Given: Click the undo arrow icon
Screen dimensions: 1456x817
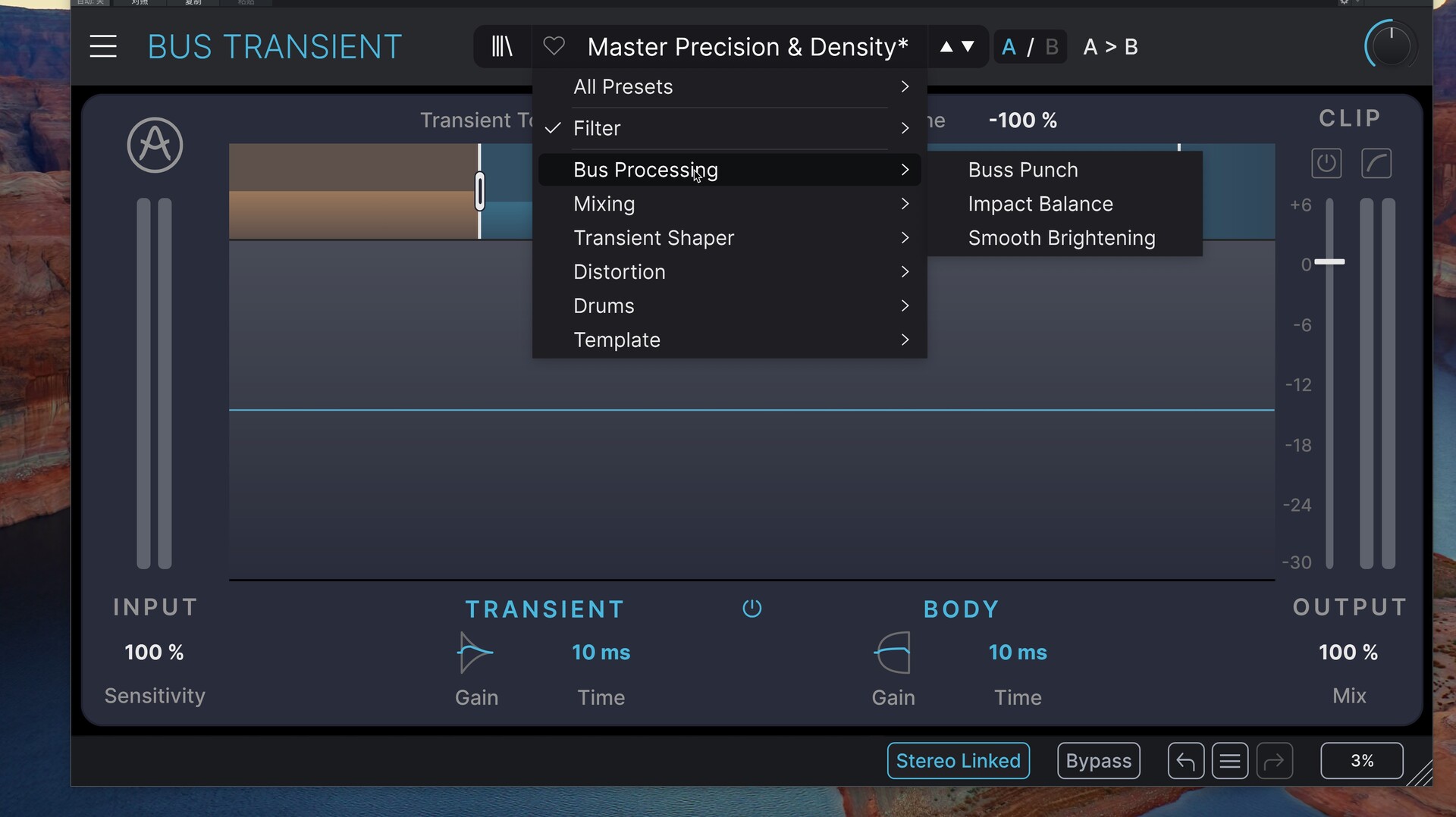Looking at the screenshot, I should coord(1185,761).
